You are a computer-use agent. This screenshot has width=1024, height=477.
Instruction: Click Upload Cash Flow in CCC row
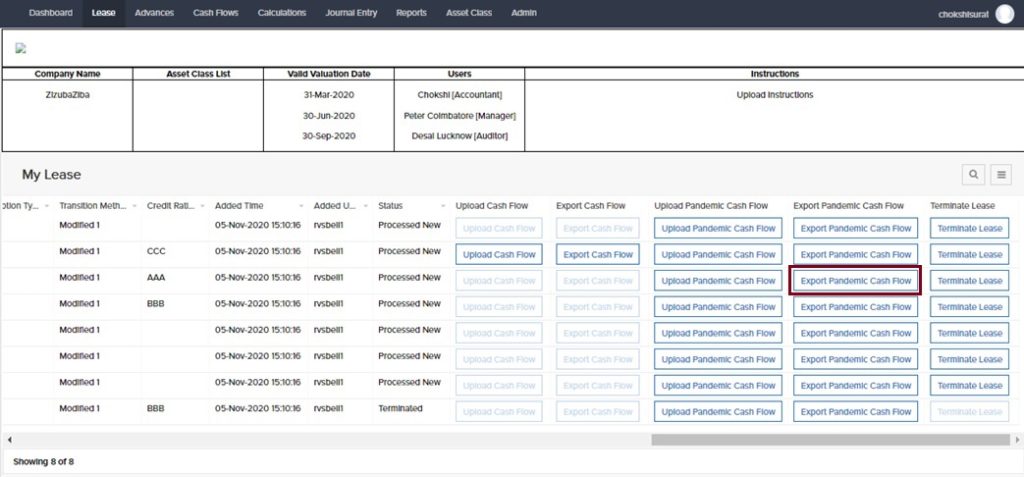[x=499, y=254]
